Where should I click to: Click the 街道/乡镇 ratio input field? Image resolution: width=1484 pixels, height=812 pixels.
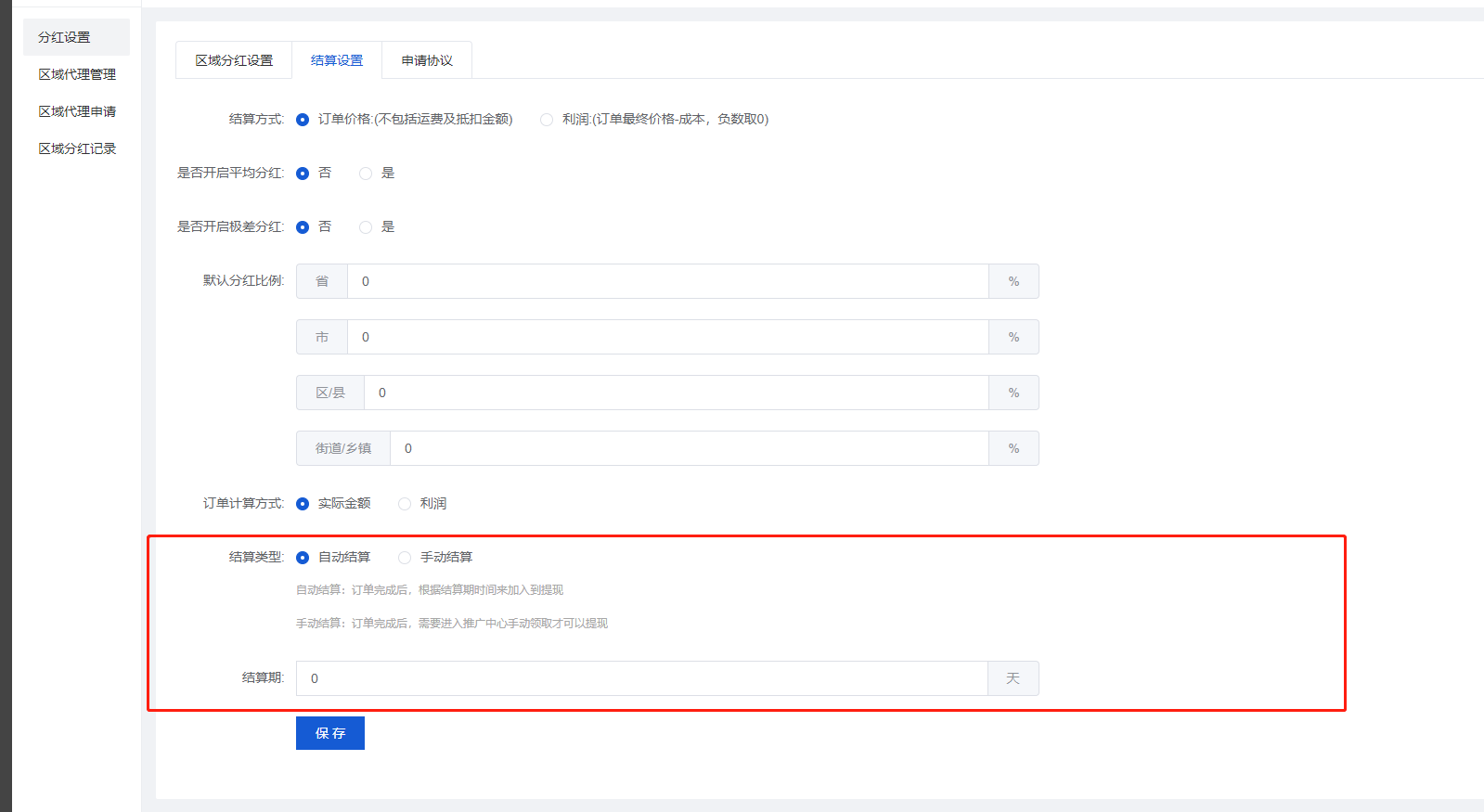(x=689, y=448)
